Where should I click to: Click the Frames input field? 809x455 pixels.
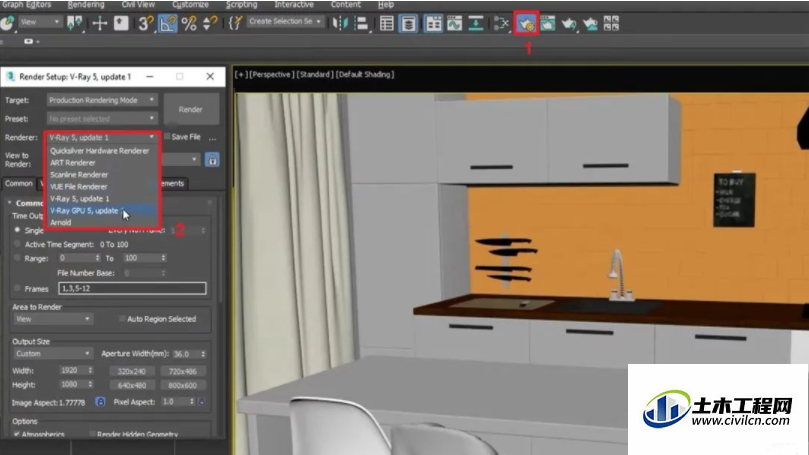pyautogui.click(x=132, y=288)
